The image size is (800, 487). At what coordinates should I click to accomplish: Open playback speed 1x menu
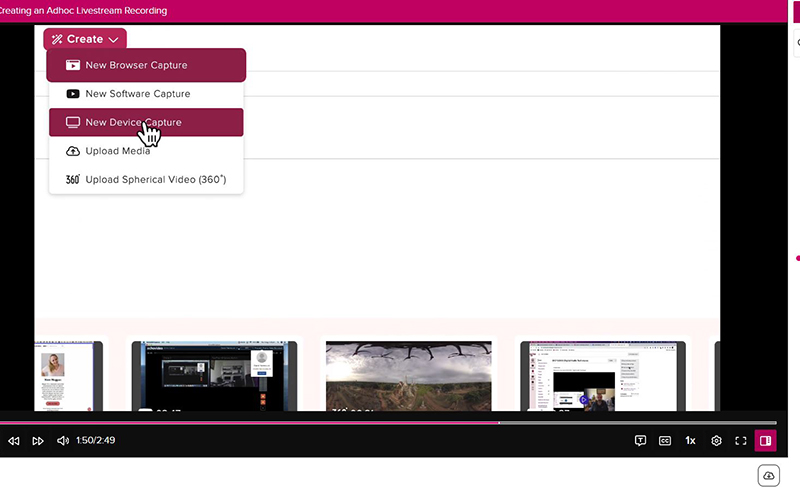[x=690, y=440]
